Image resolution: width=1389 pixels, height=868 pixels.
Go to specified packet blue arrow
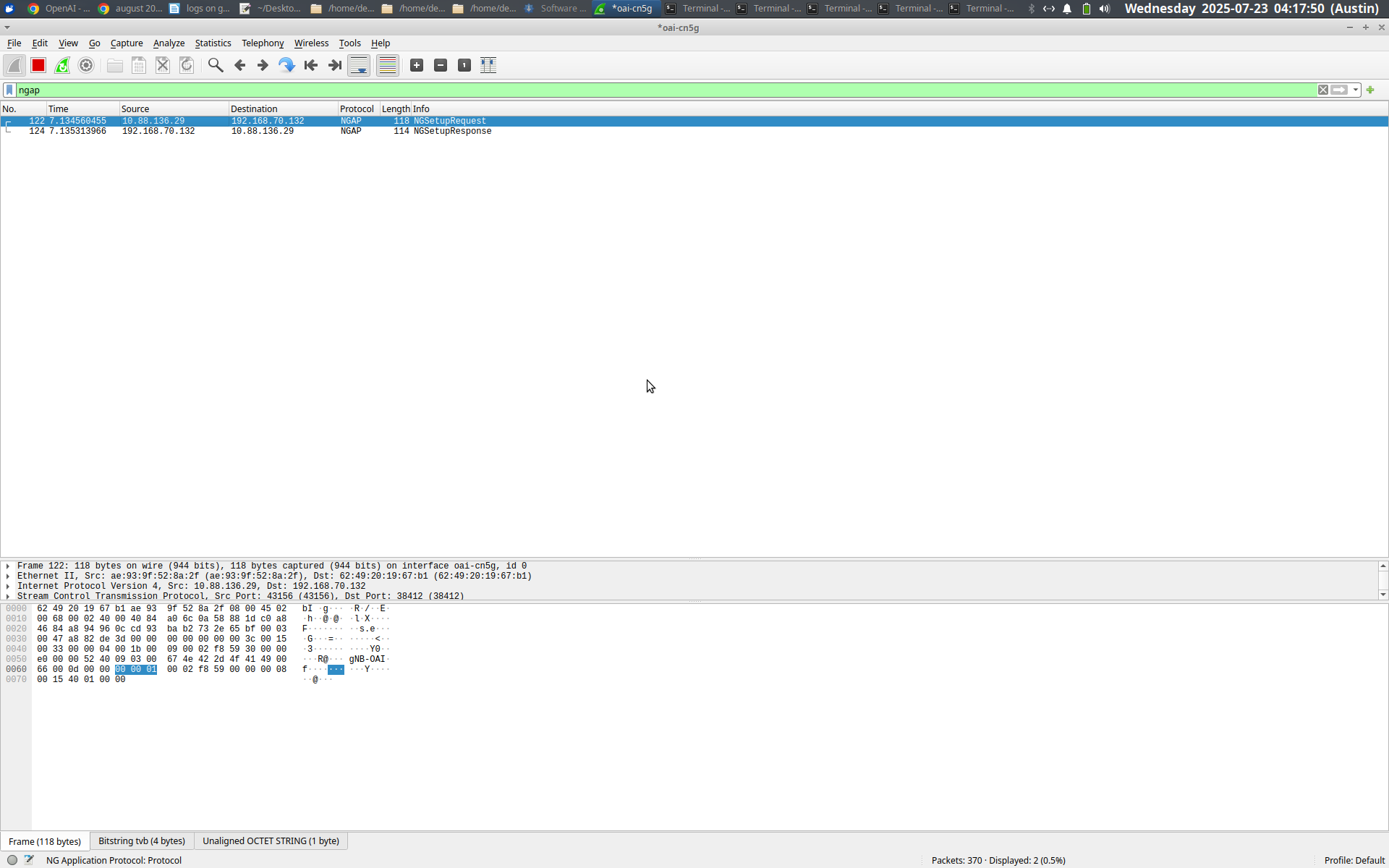[286, 65]
